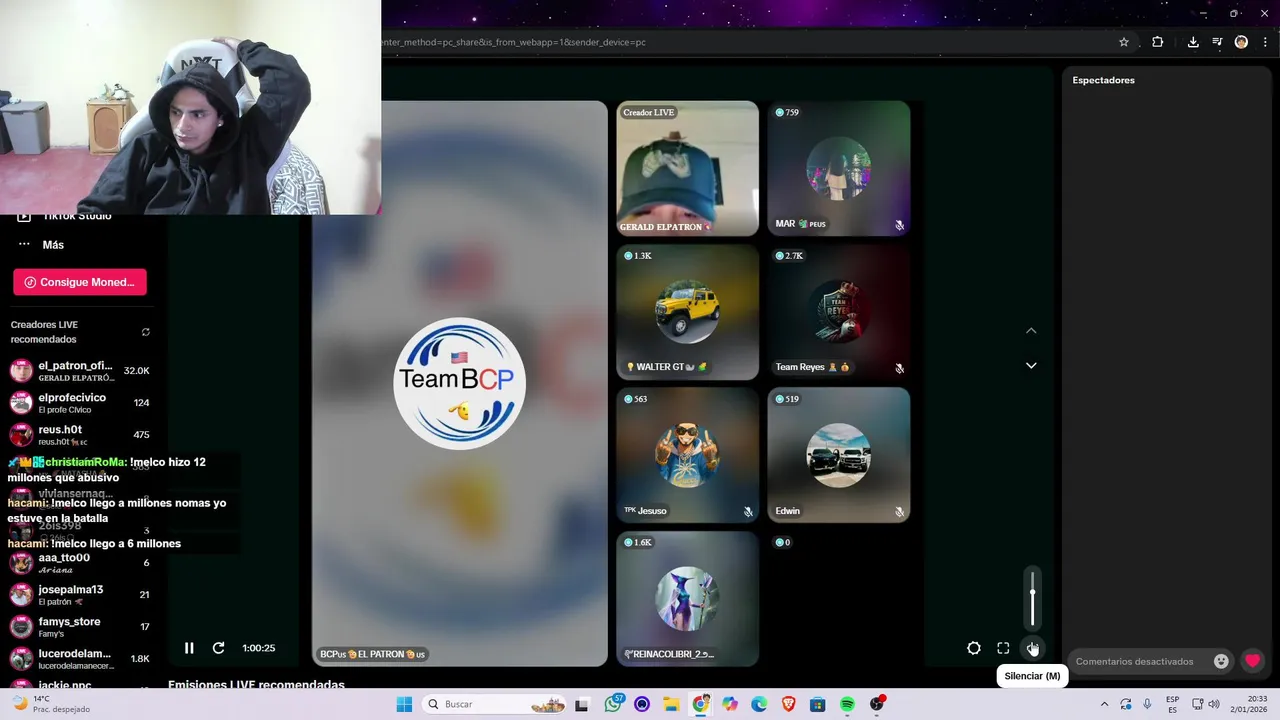This screenshot has height=720, width=1280.
Task: Bookmark page with the star icon
Action: pos(1124,42)
